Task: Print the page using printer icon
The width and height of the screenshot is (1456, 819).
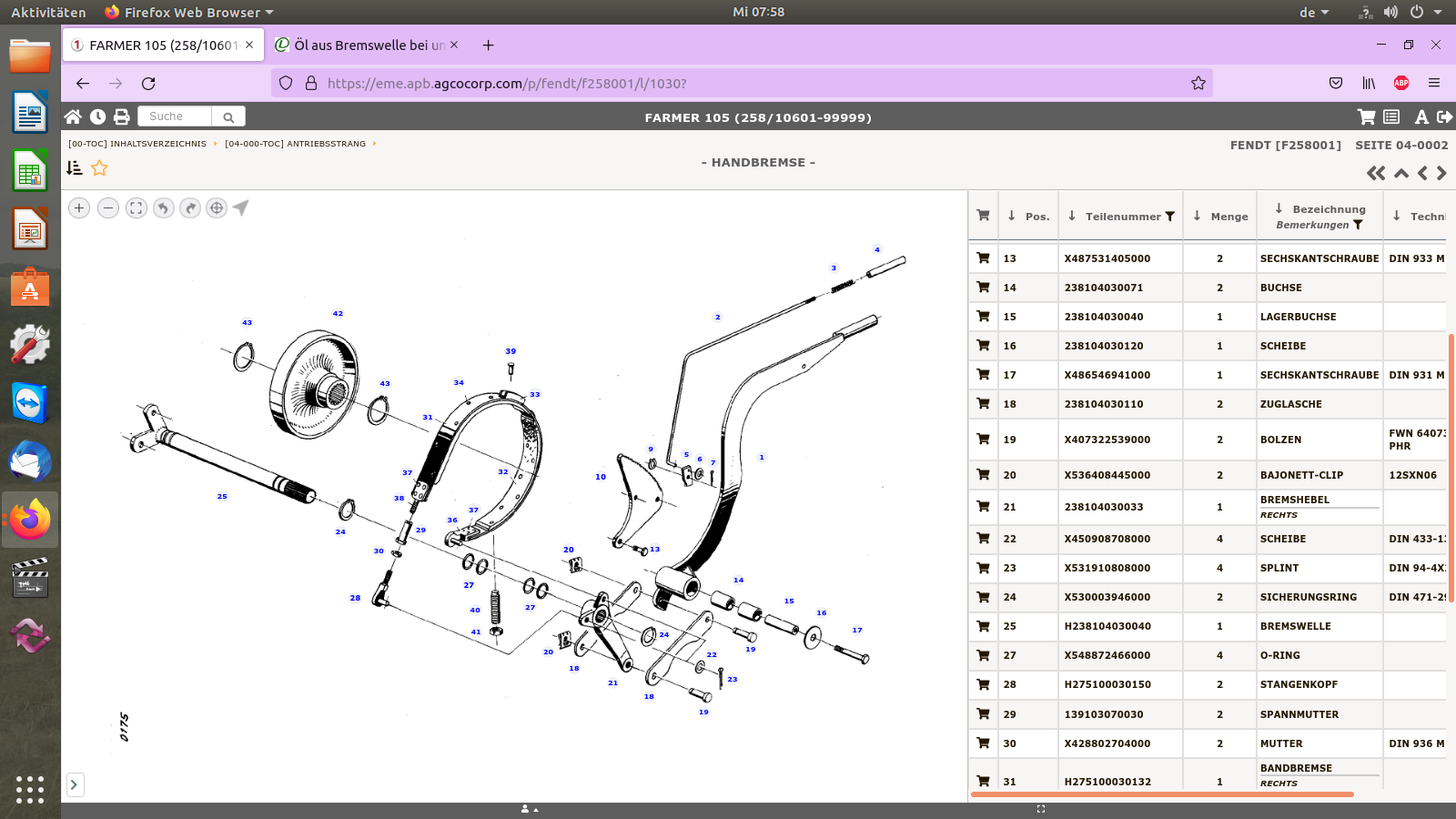Action: pyautogui.click(x=121, y=116)
